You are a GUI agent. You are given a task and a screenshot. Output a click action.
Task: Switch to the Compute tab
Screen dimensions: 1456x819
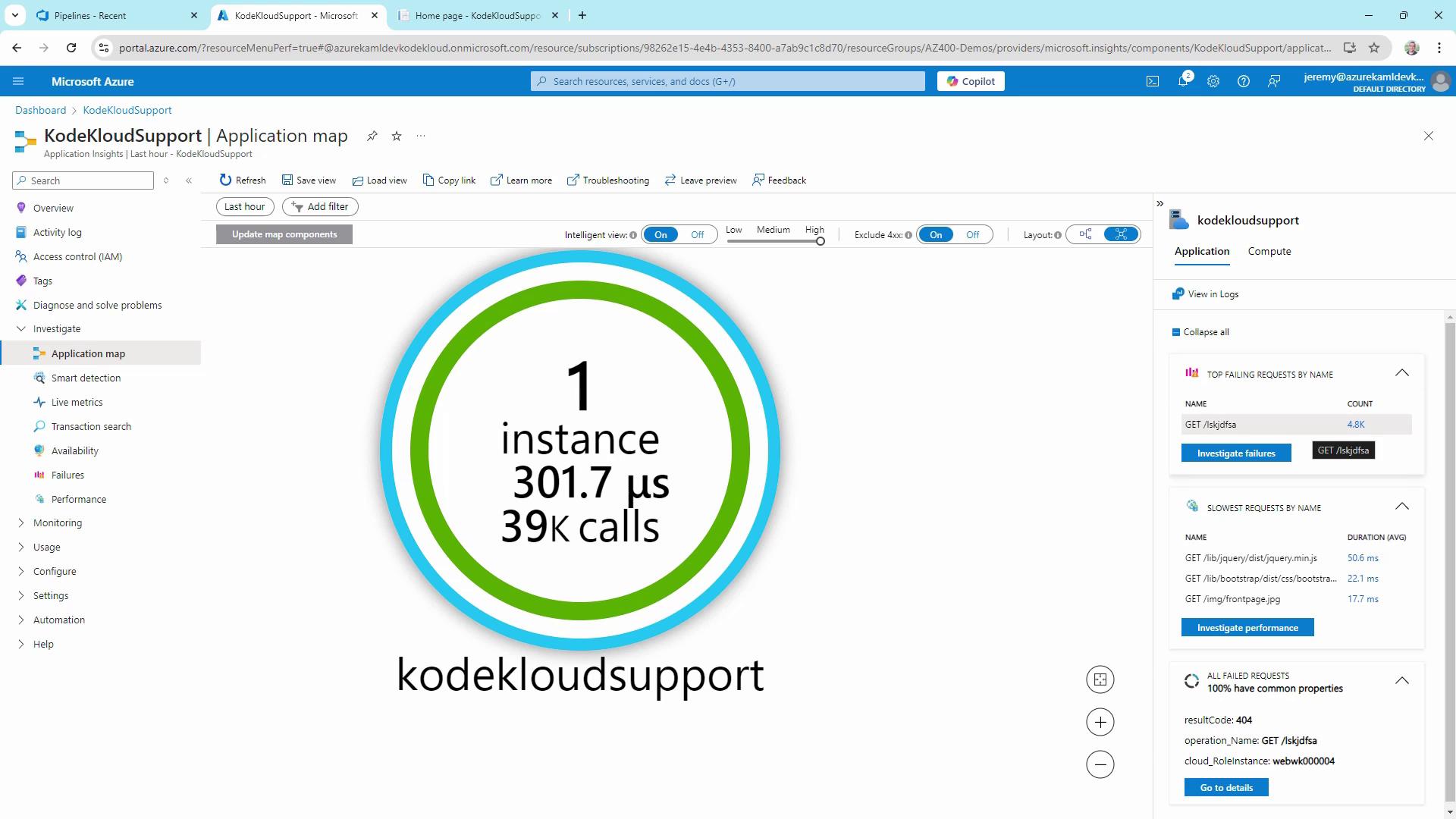pyautogui.click(x=1269, y=252)
